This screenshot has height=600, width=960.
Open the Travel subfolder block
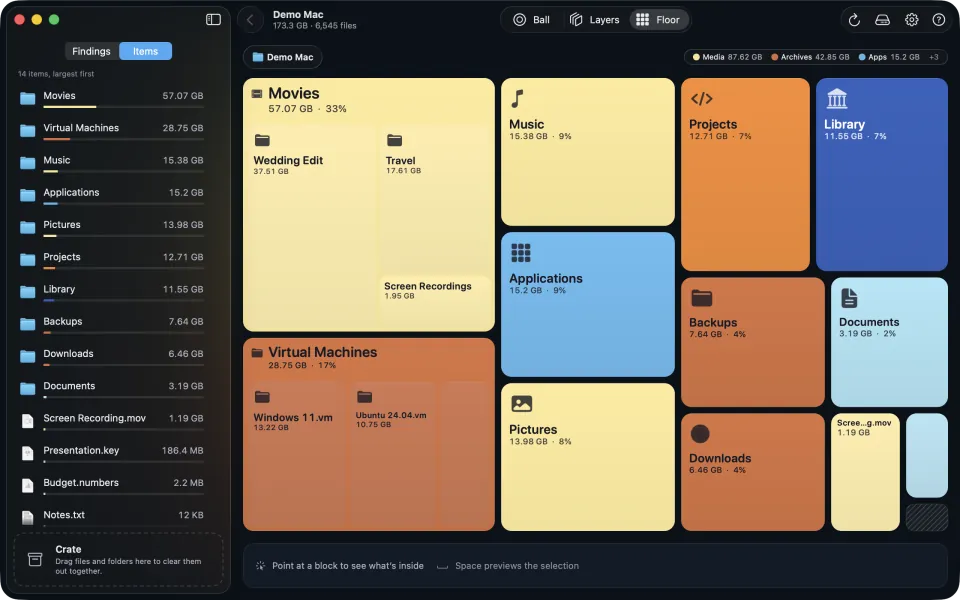[435, 198]
